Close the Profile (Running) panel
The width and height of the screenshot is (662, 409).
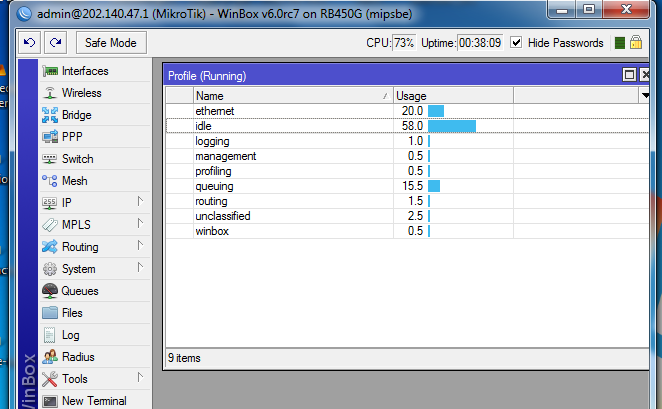[x=645, y=75]
